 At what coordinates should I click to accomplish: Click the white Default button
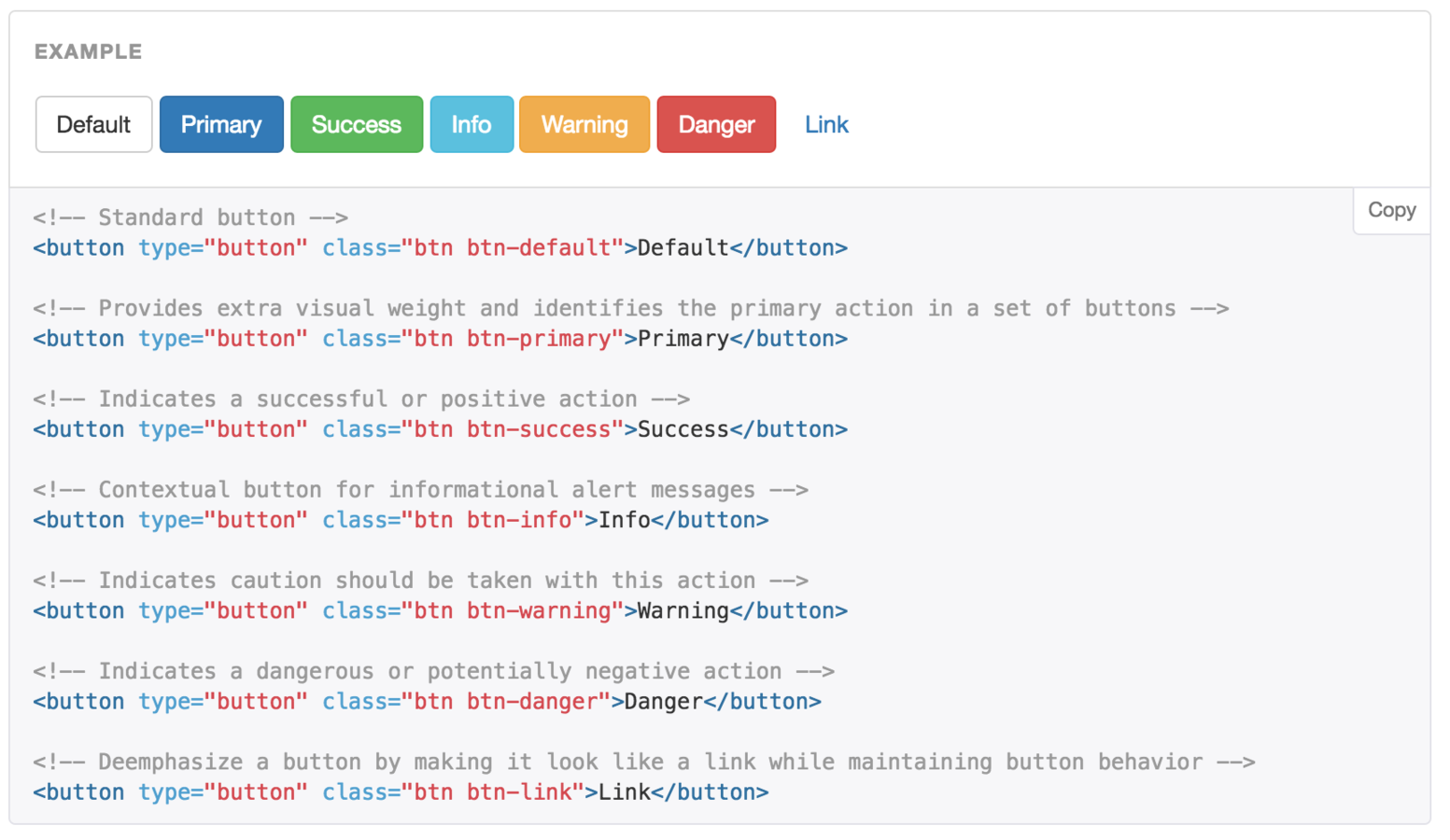(93, 124)
